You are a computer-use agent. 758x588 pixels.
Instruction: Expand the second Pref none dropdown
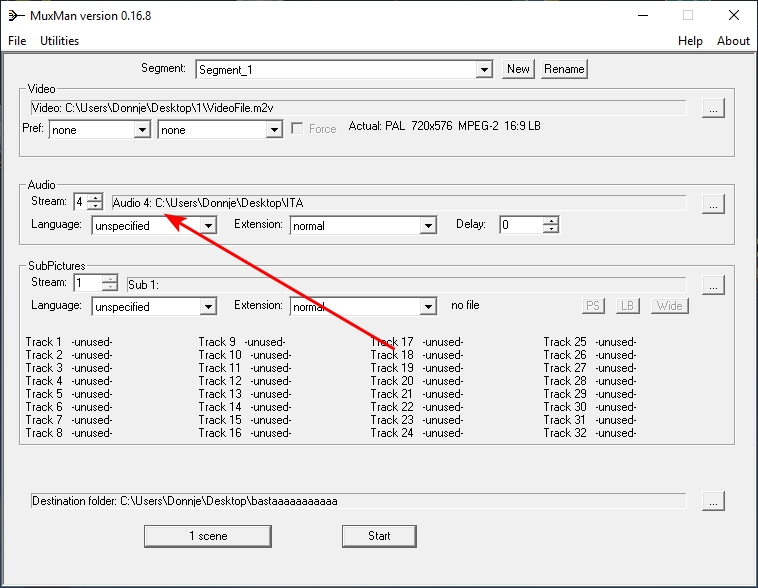point(274,130)
